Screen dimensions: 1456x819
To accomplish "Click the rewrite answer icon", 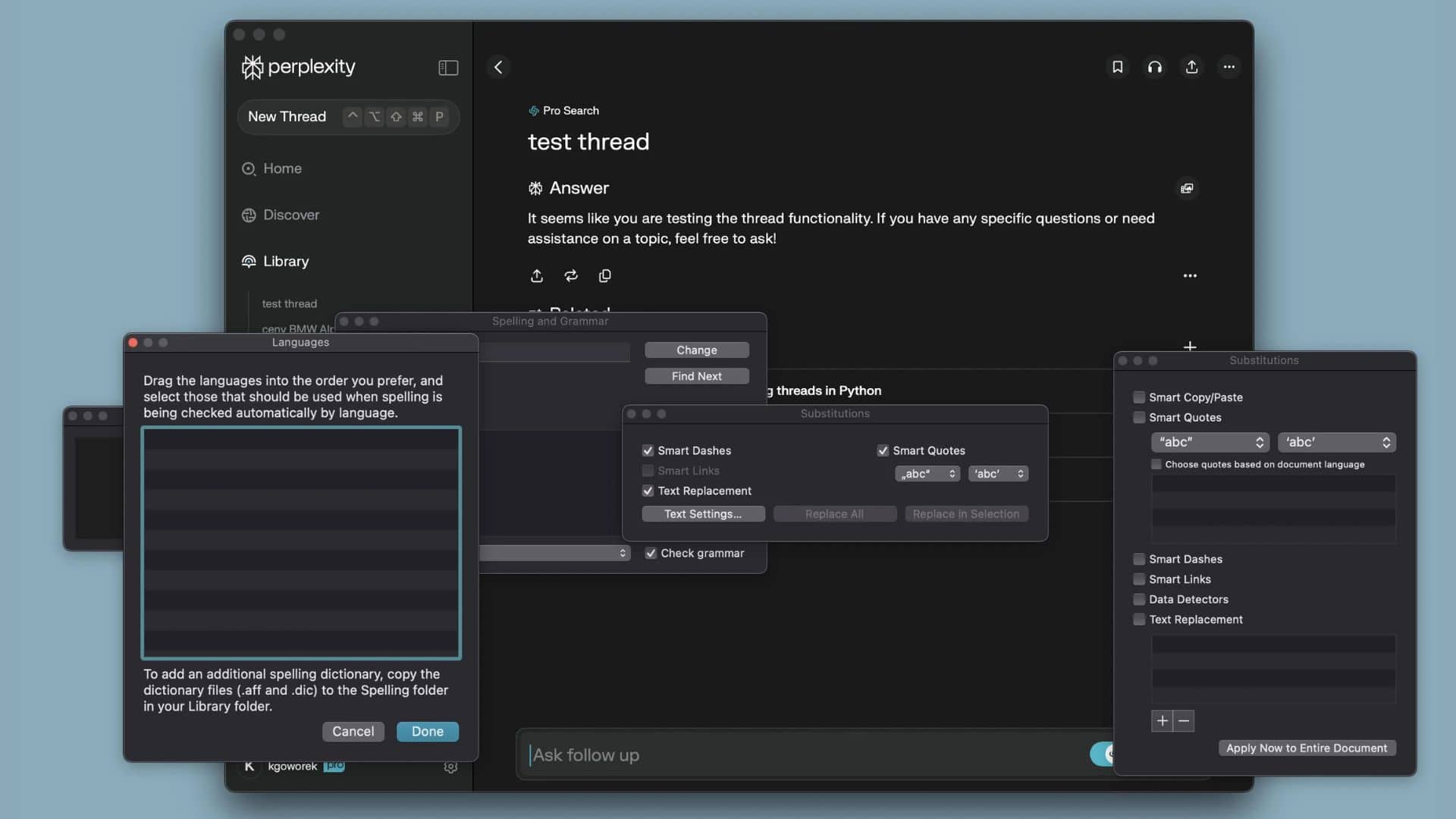I will click(x=571, y=275).
